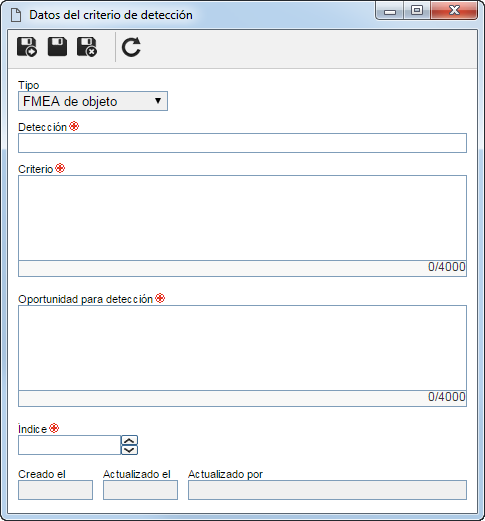
Task: Close the Datos del criterio window
Action: pyautogui.click(x=454, y=11)
